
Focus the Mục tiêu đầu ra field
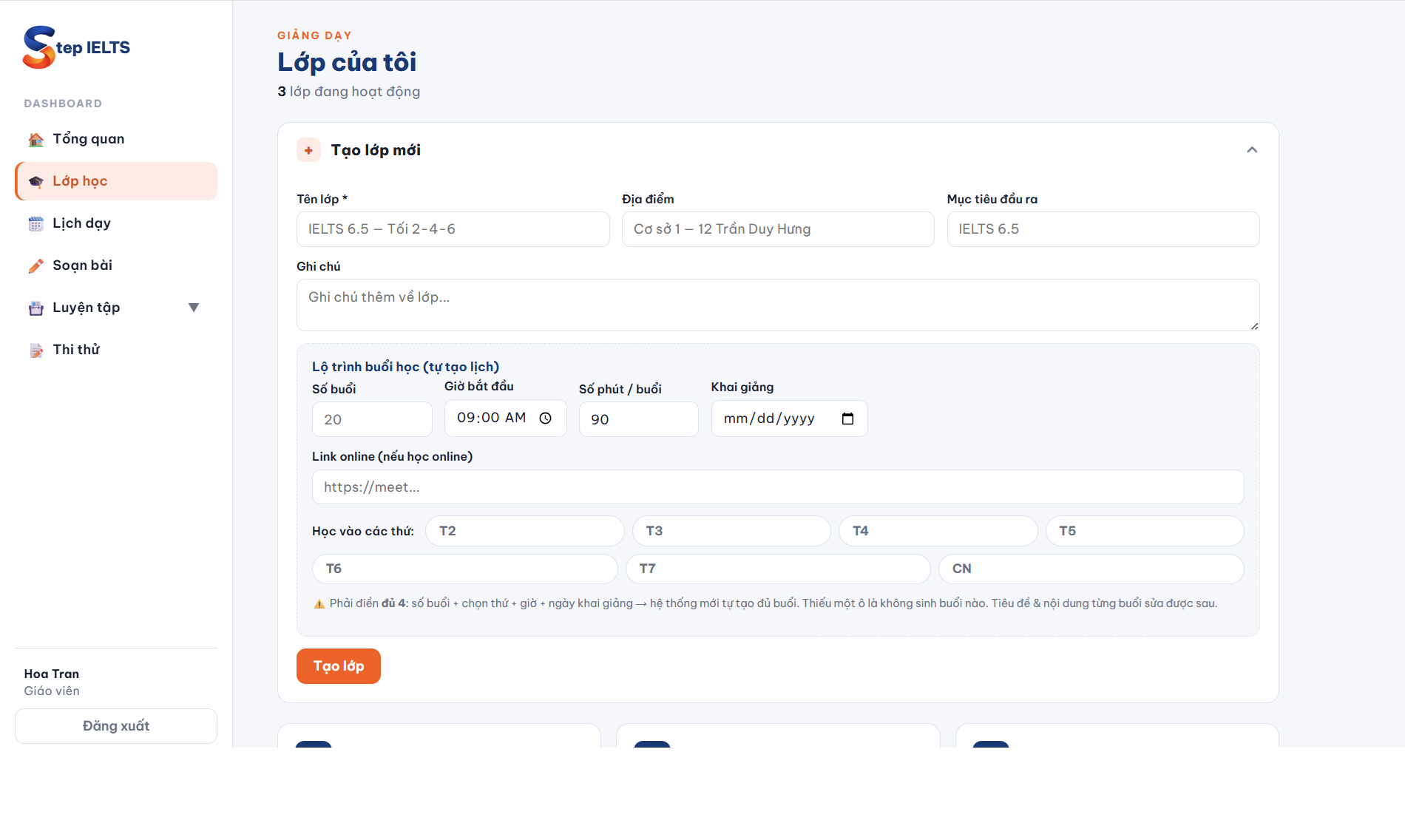pyautogui.click(x=1103, y=229)
